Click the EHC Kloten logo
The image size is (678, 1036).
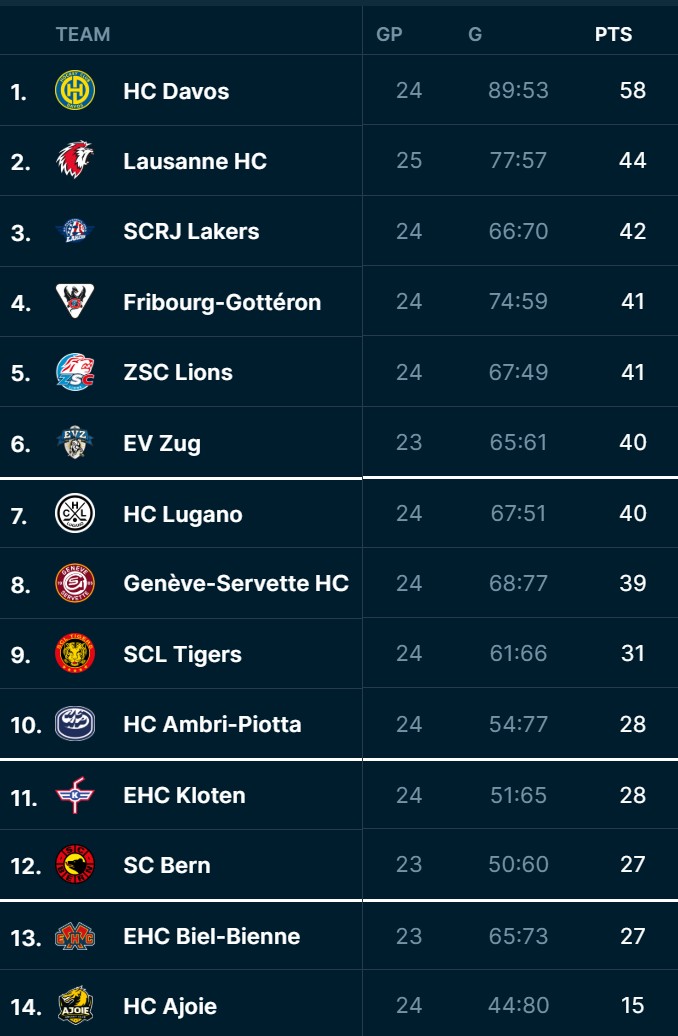click(x=75, y=795)
